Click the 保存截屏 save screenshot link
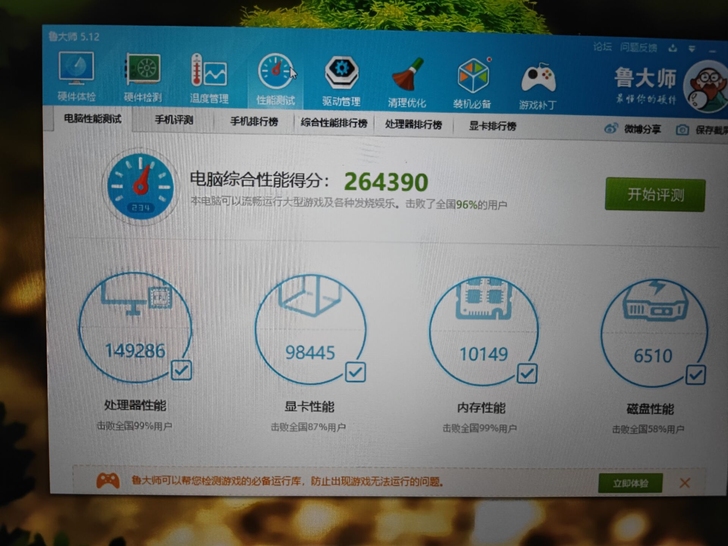The width and height of the screenshot is (728, 546). [x=711, y=130]
